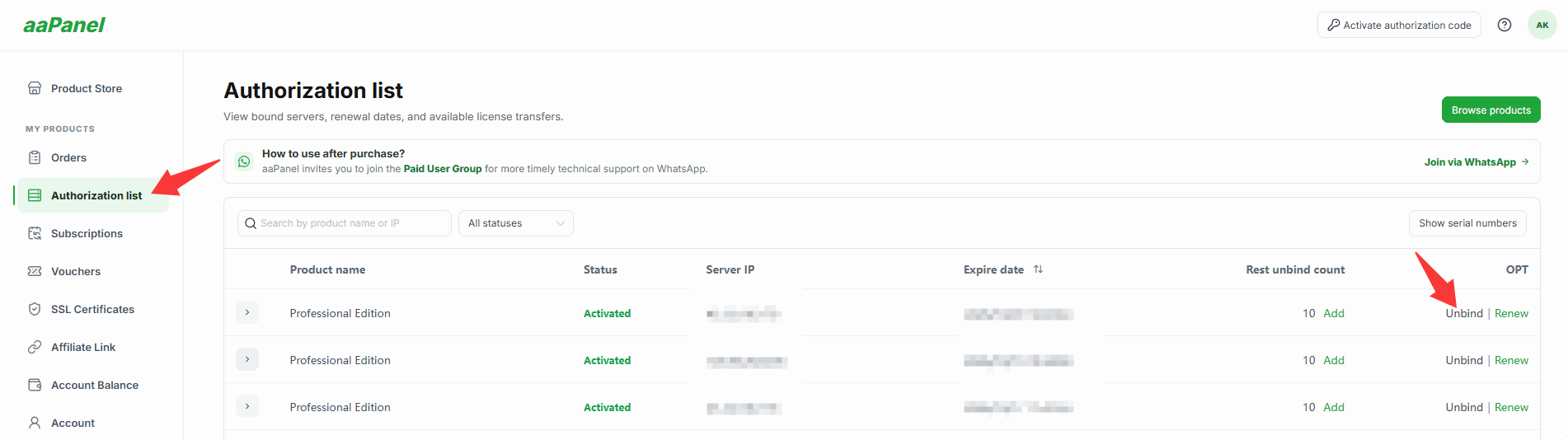Click Show serial numbers button
Image resolution: width=1568 pixels, height=440 pixels.
1467,223
